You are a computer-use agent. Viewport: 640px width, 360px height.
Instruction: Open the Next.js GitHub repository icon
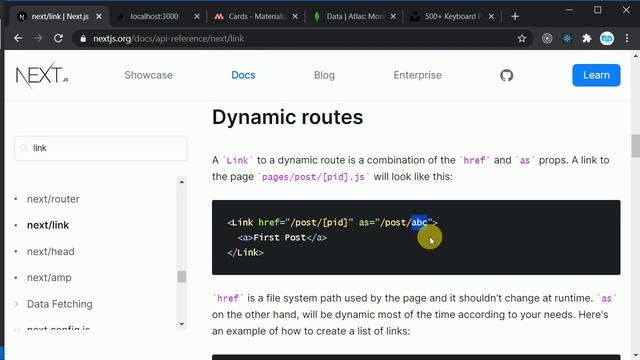click(x=507, y=75)
